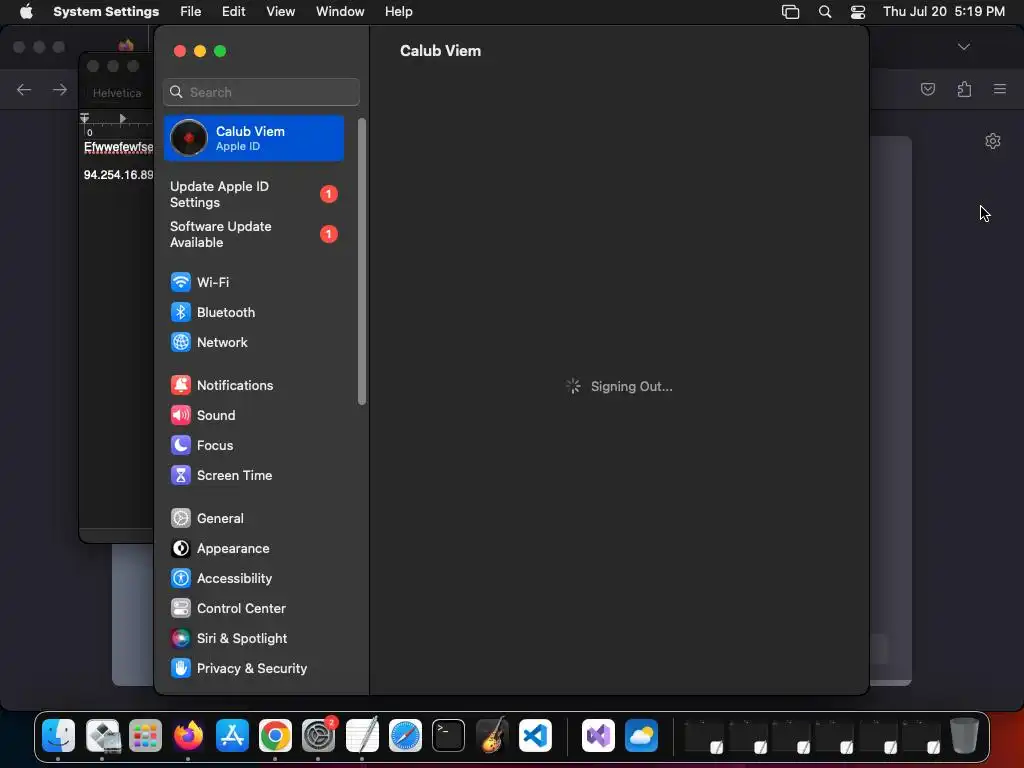Click Firefox forward arrow in background window

[x=59, y=89]
